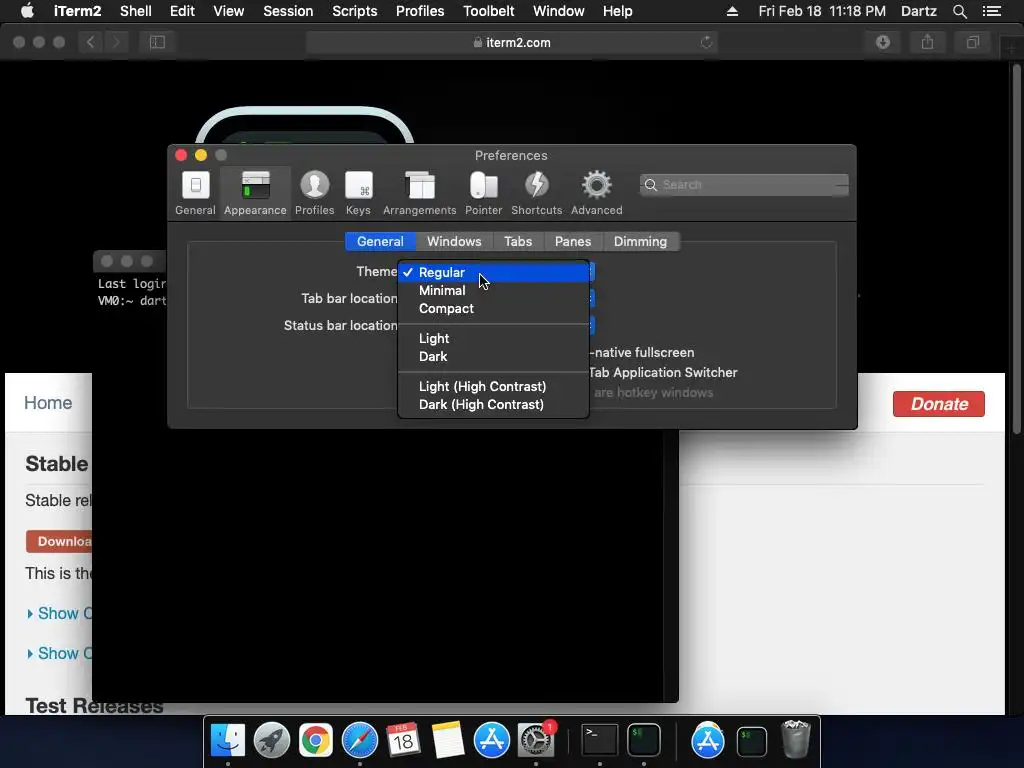Open the Toolbelt menu
This screenshot has height=768, width=1024.
(x=488, y=11)
